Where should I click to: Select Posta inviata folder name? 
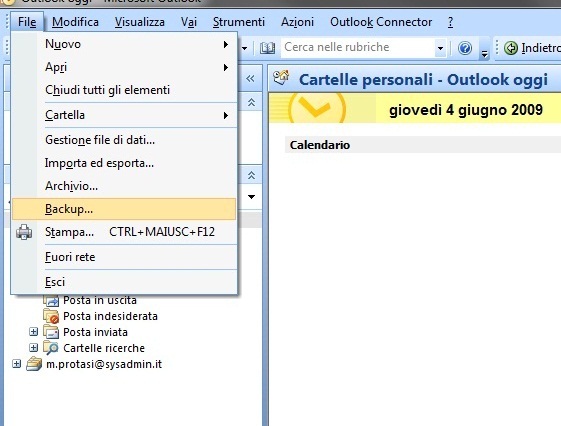pos(95,332)
